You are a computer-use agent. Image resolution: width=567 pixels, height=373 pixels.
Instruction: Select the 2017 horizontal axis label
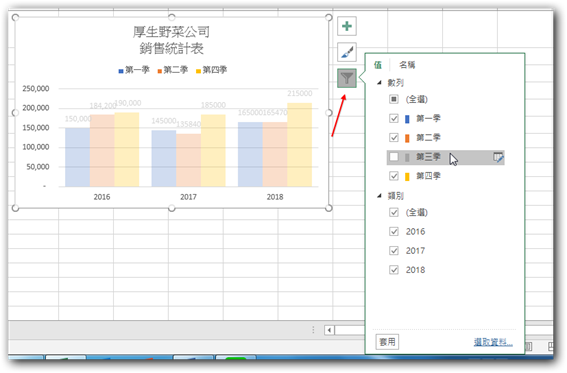click(x=188, y=197)
